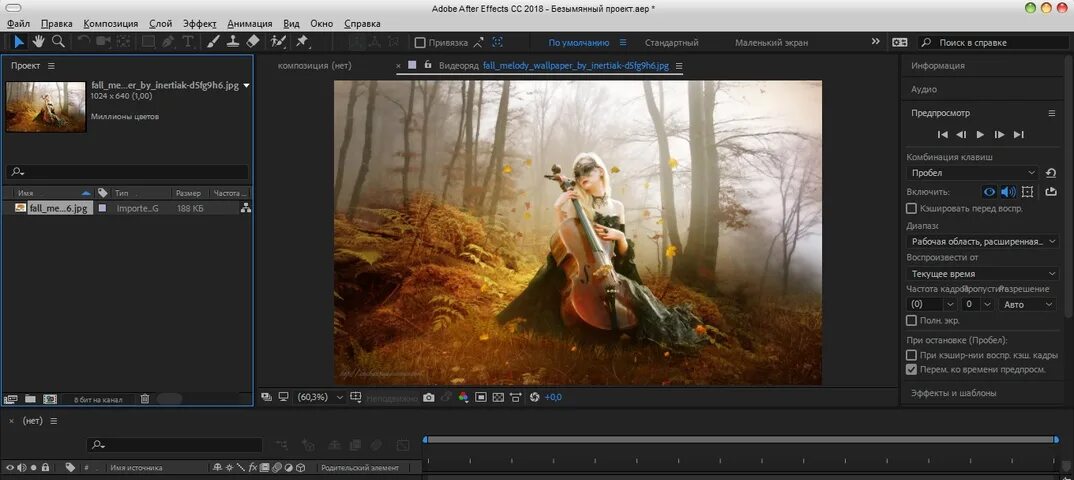Select the Rectangle shape tool
Image resolution: width=1074 pixels, height=480 pixels.
pyautogui.click(x=148, y=42)
